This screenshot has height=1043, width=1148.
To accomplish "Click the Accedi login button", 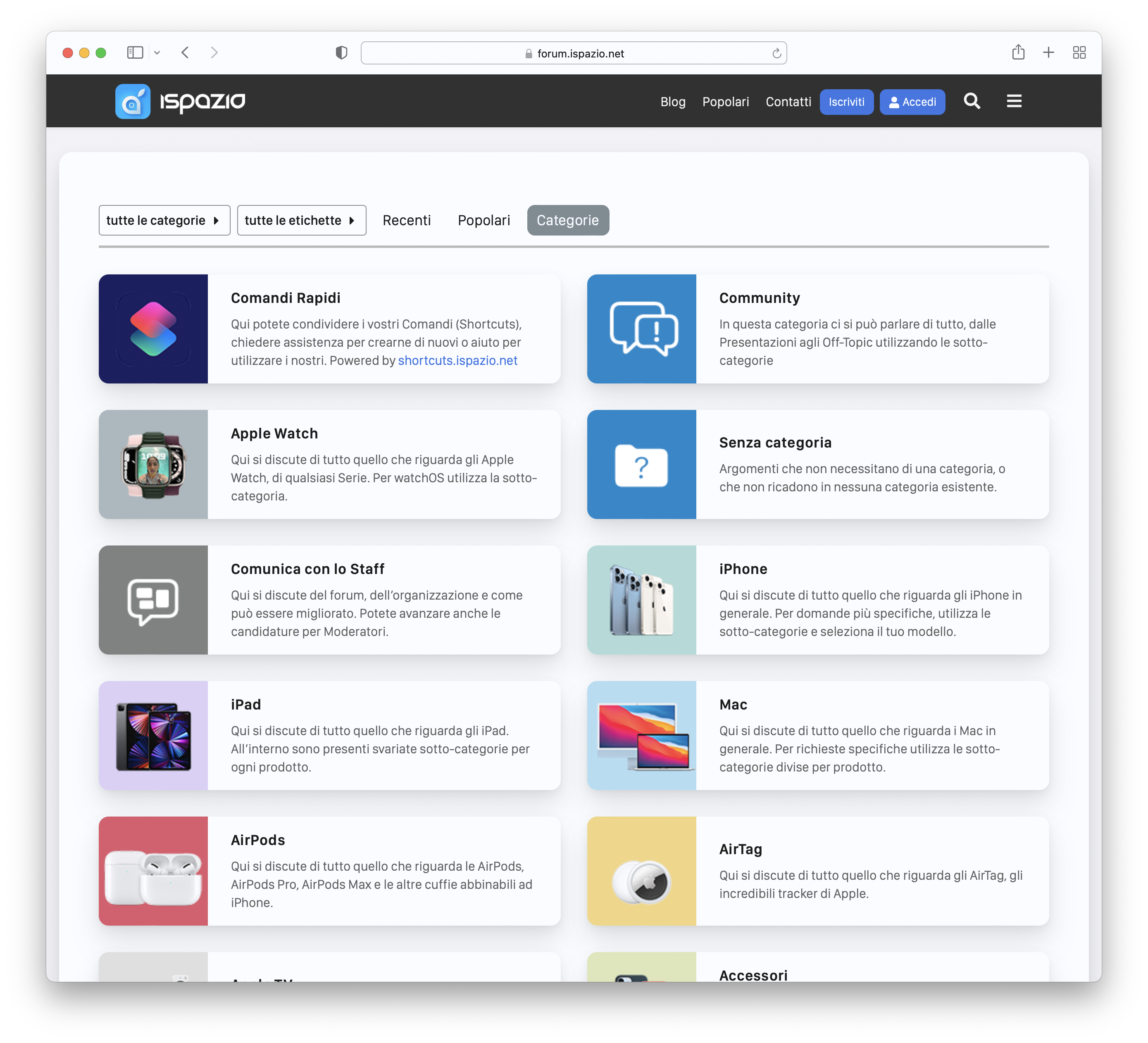I will pos(912,102).
